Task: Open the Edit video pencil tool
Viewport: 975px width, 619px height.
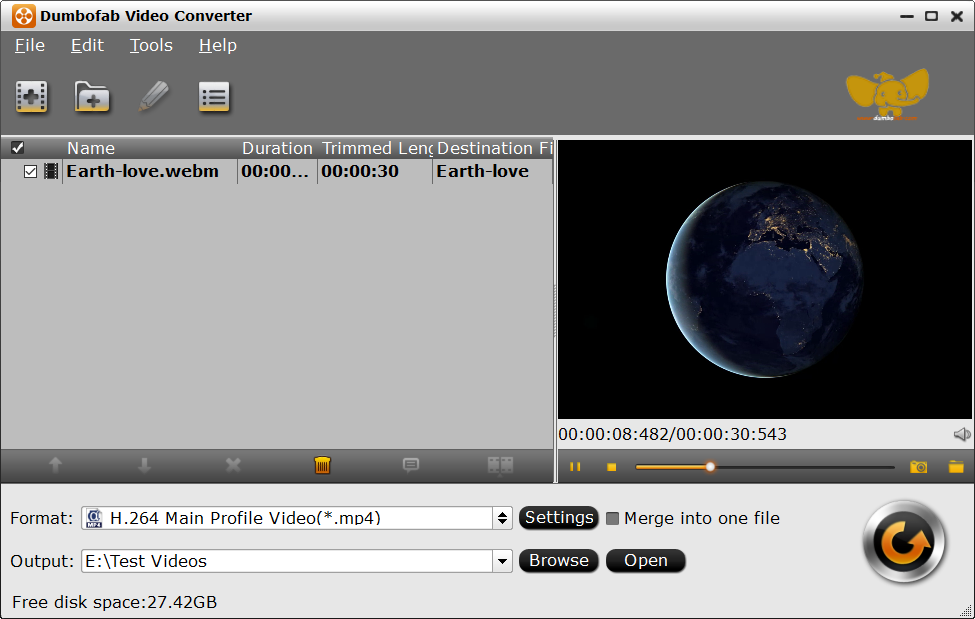Action: click(154, 96)
